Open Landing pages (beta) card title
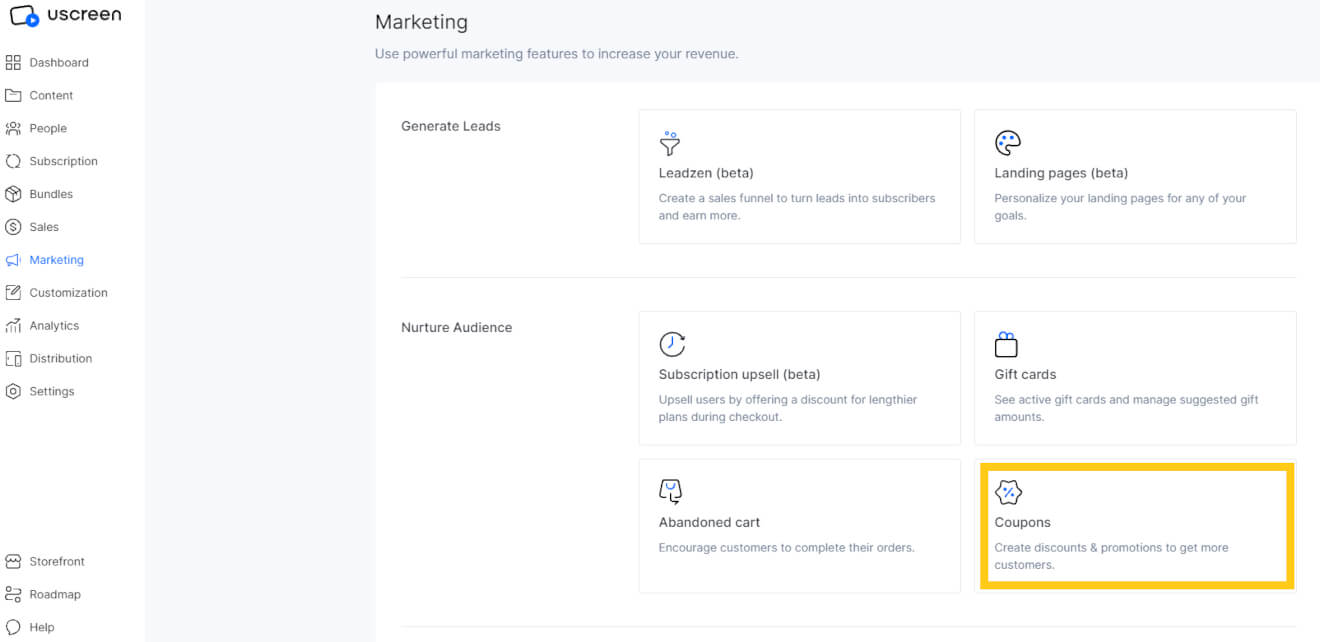Image resolution: width=1320 pixels, height=642 pixels. 1061,173
